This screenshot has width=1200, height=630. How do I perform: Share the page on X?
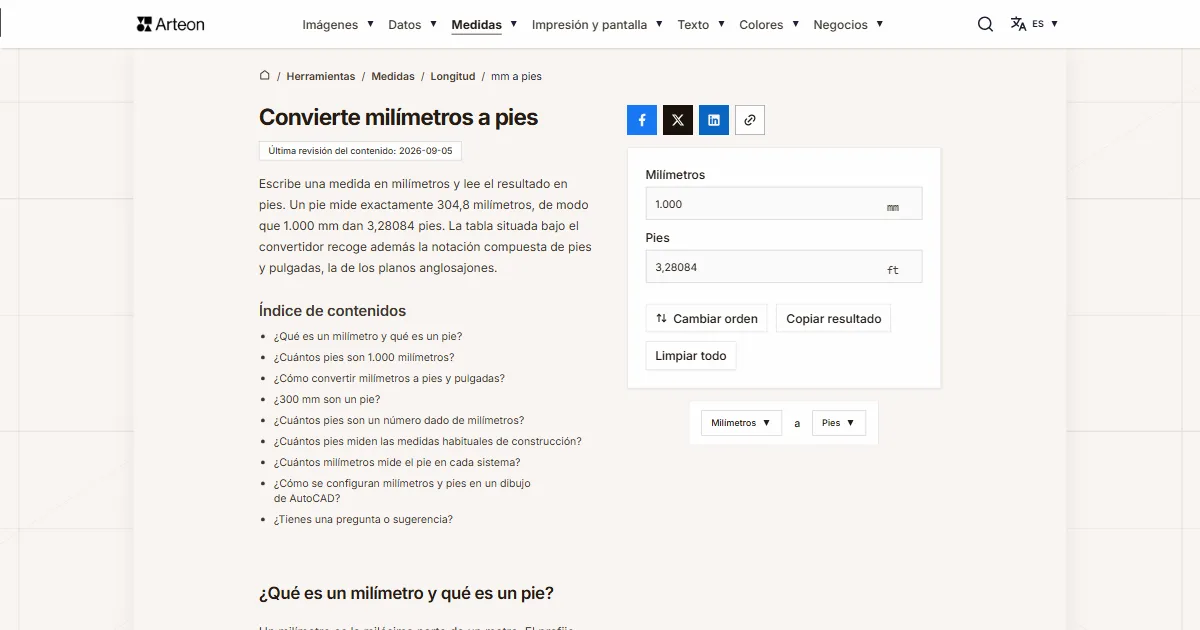(x=678, y=120)
